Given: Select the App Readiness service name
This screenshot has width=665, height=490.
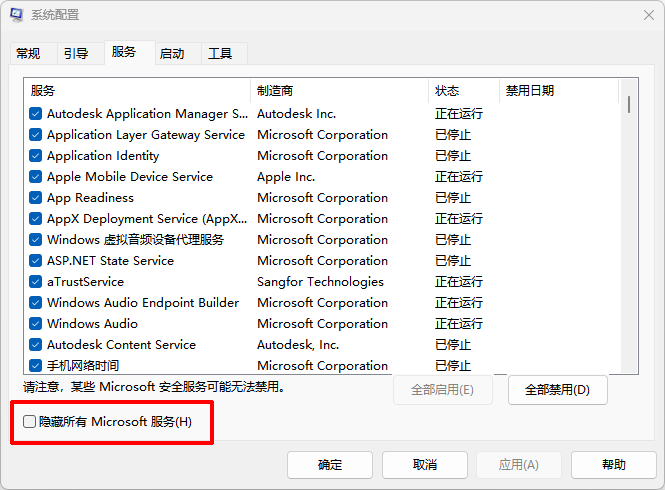Looking at the screenshot, I should pos(90,198).
